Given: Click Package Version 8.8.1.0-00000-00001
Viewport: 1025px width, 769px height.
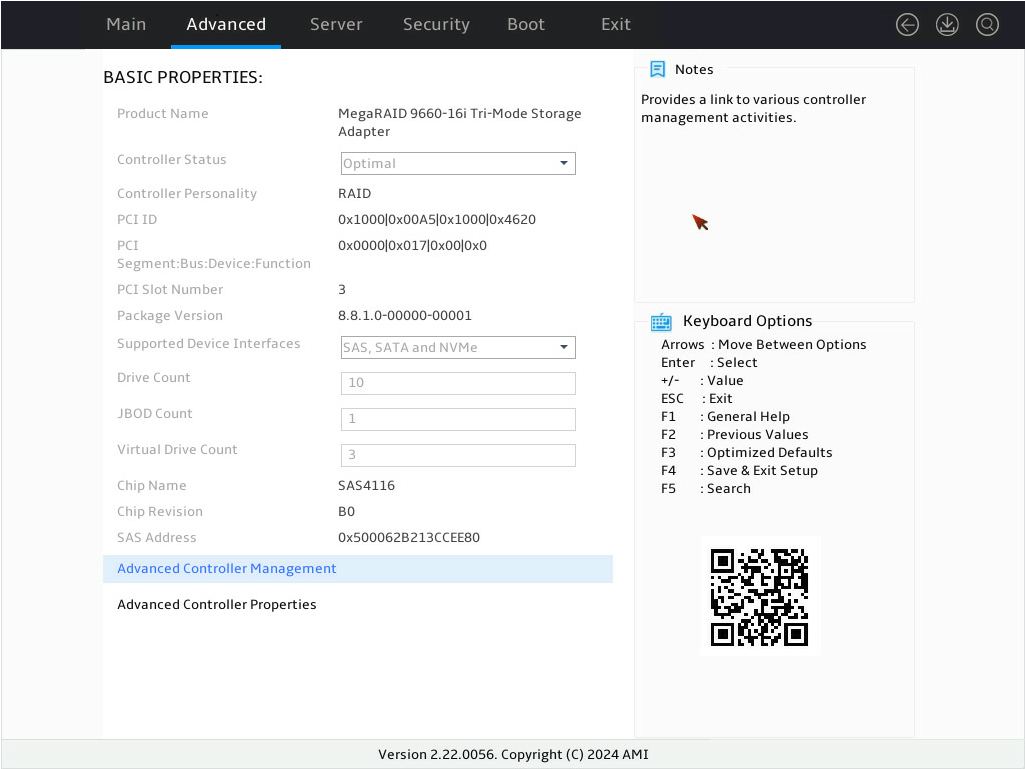Looking at the screenshot, I should pos(405,316).
